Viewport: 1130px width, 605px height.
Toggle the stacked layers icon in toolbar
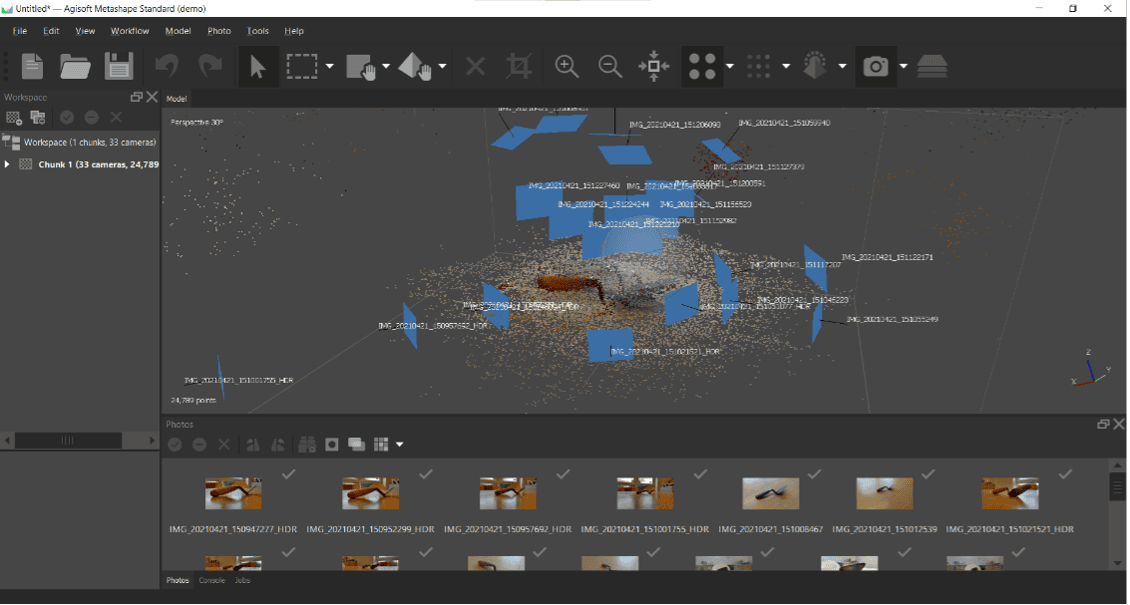(932, 67)
